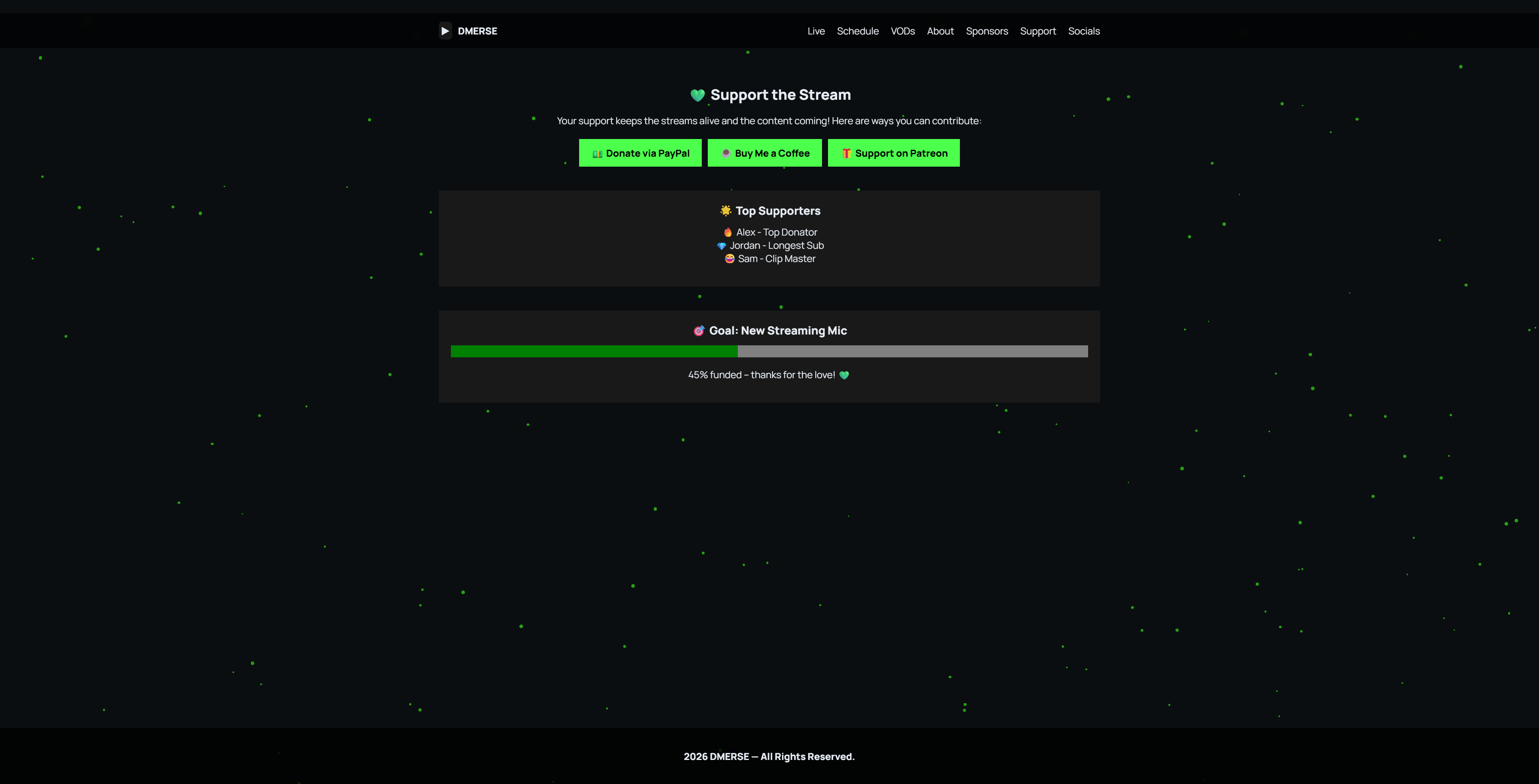Open the Live page from the navigation
Viewport: 1539px width, 784px height.
(x=816, y=30)
